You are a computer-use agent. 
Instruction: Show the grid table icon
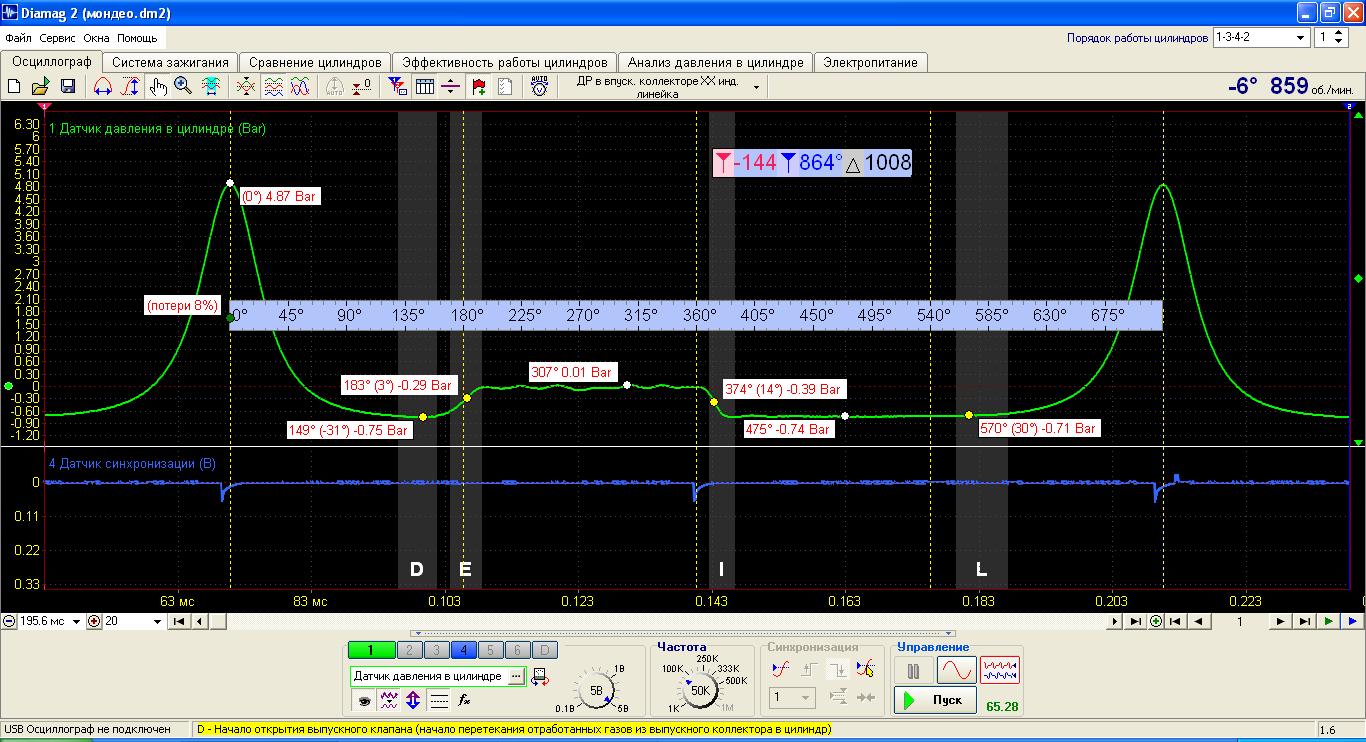(425, 87)
